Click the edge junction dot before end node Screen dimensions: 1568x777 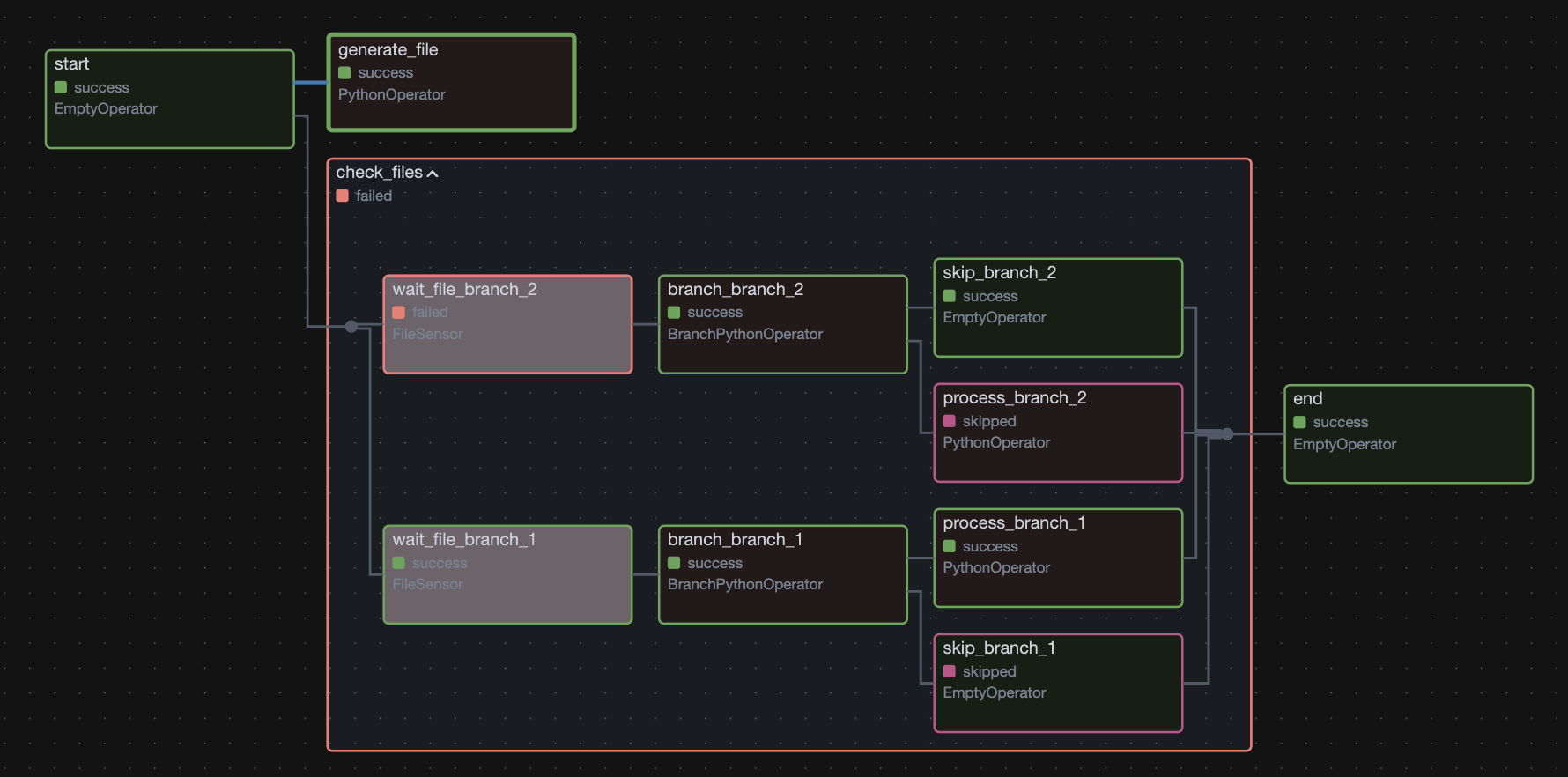coord(1227,433)
